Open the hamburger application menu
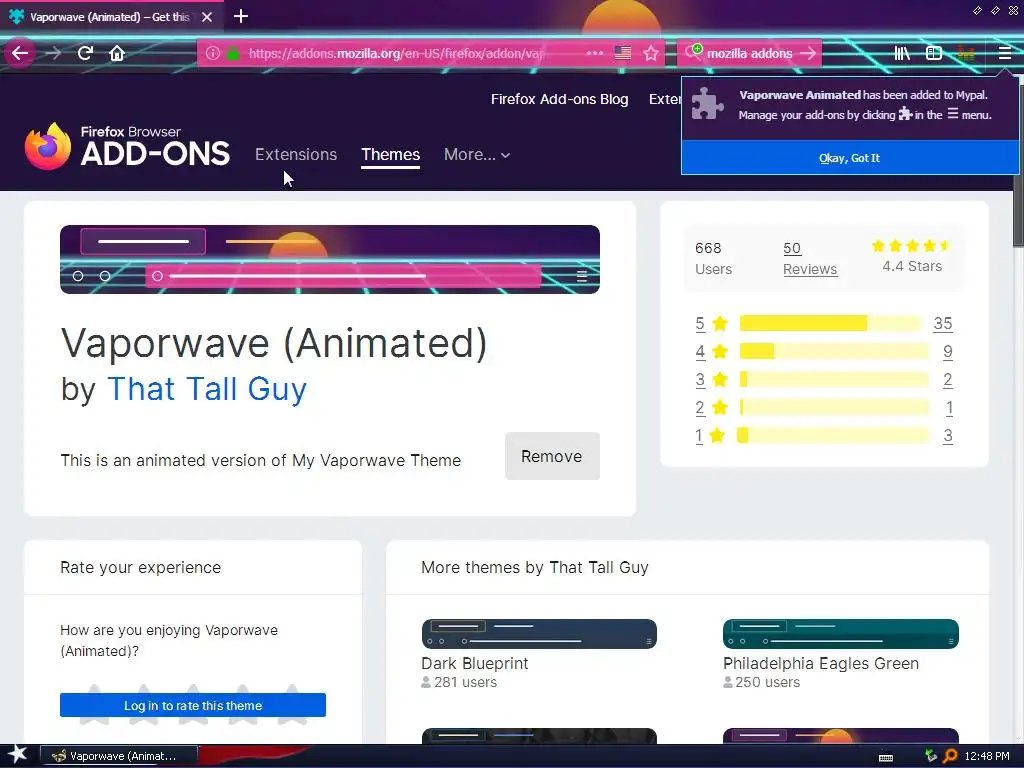The width and height of the screenshot is (1024, 768). coord(1004,53)
